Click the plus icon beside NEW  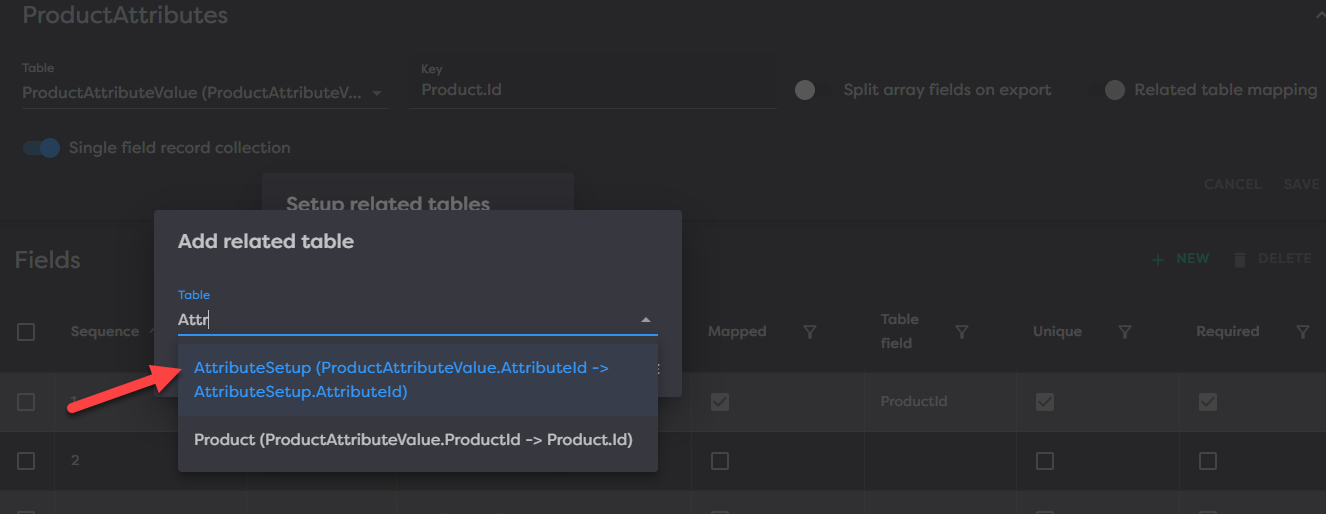(x=1158, y=259)
